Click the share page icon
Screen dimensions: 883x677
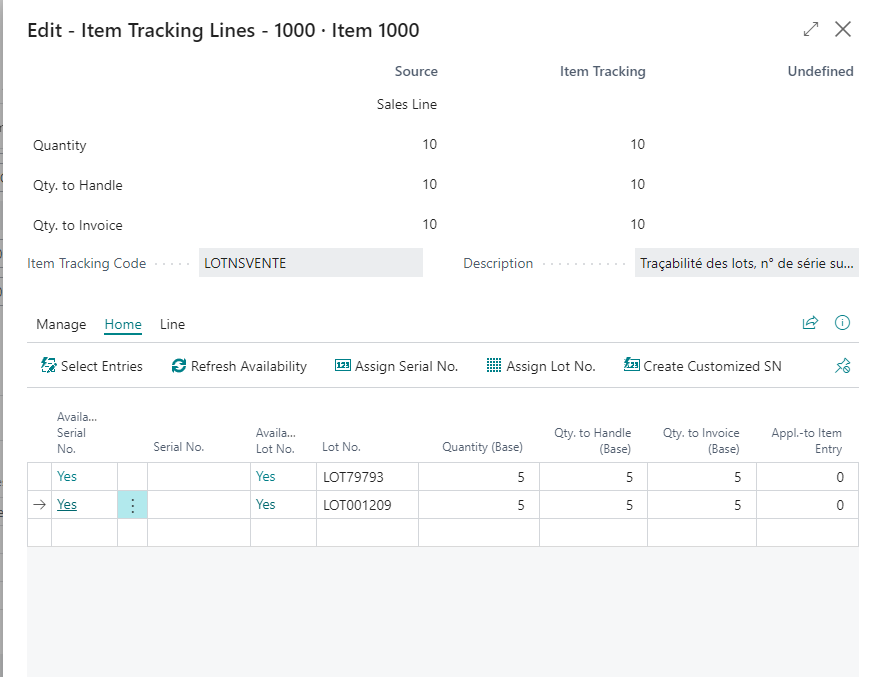pos(810,323)
